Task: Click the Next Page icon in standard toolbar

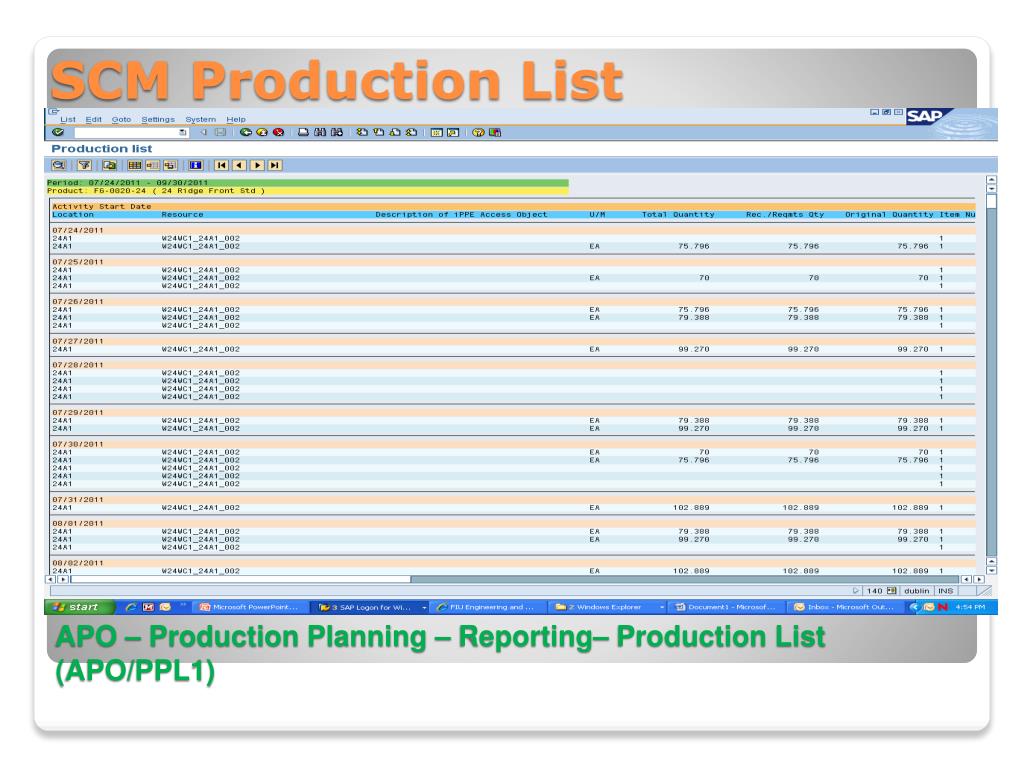Action: pos(394,132)
